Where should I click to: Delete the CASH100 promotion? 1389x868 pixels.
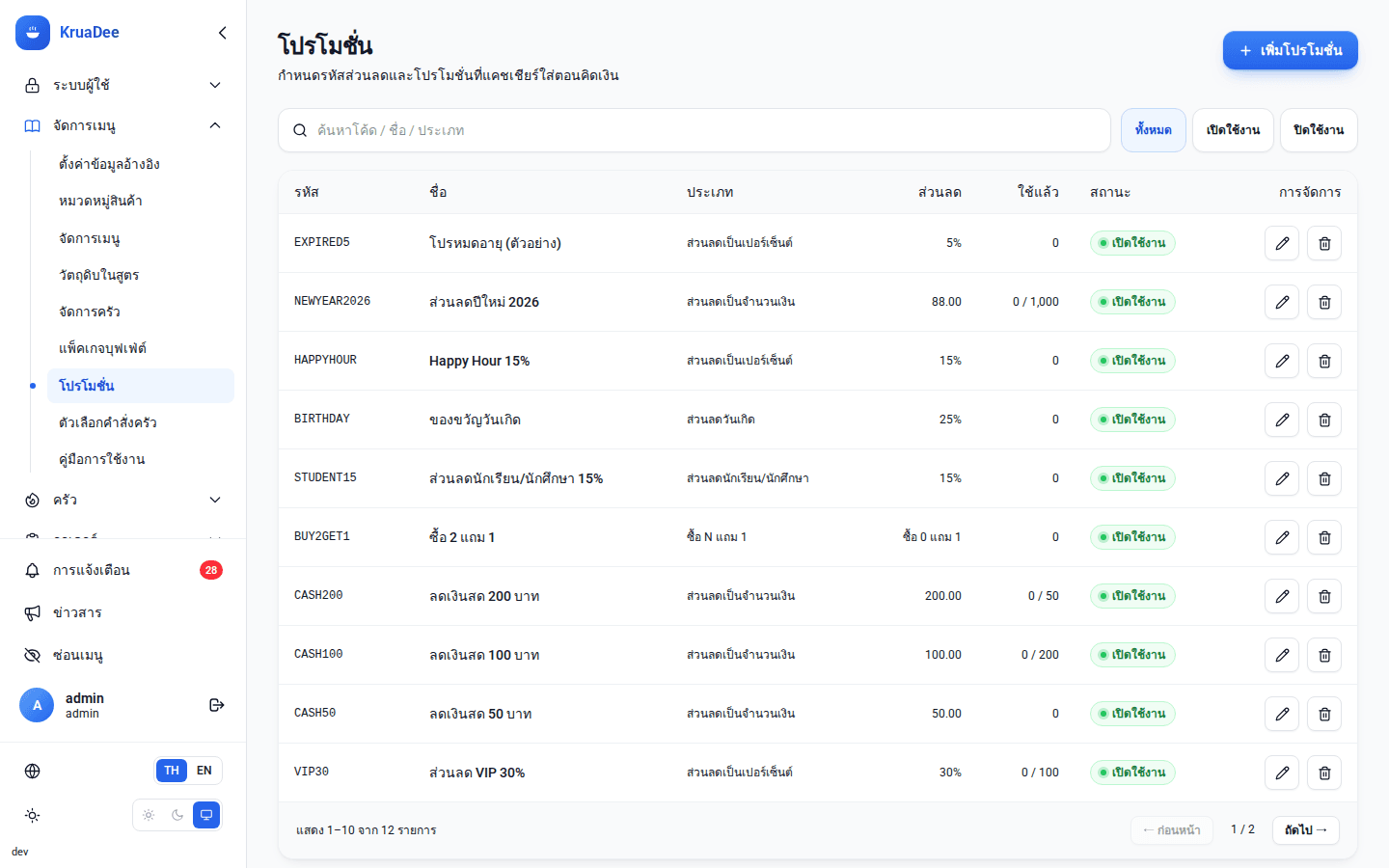[x=1324, y=655]
